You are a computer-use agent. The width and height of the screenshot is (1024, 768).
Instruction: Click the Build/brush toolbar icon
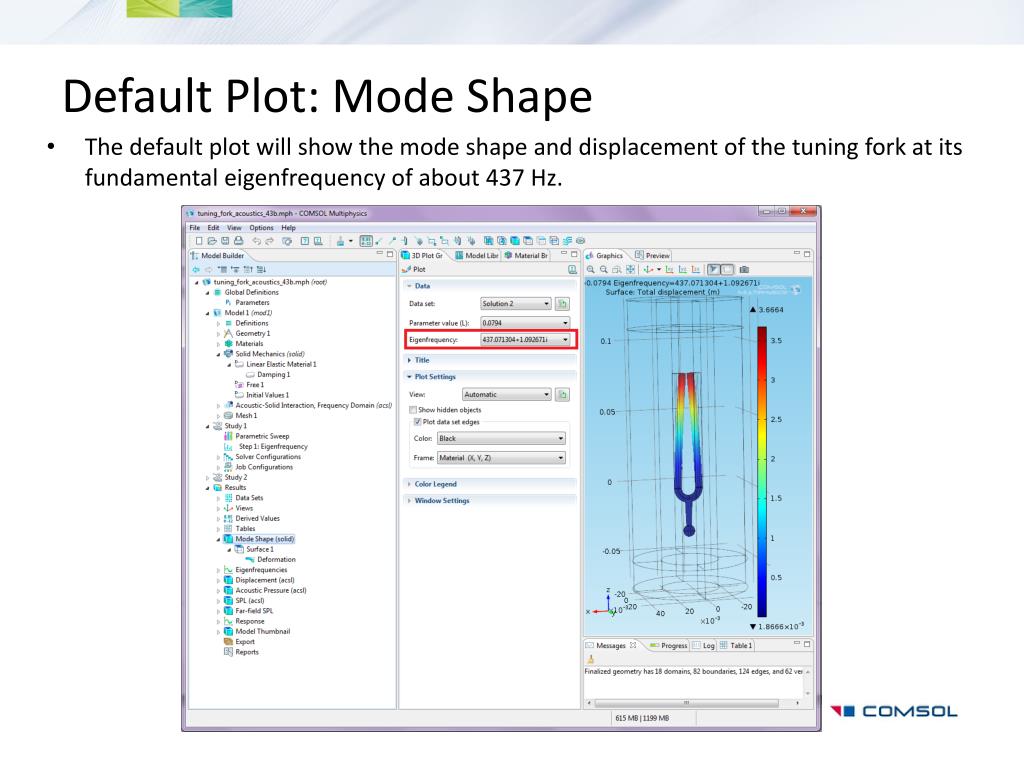(x=340, y=241)
